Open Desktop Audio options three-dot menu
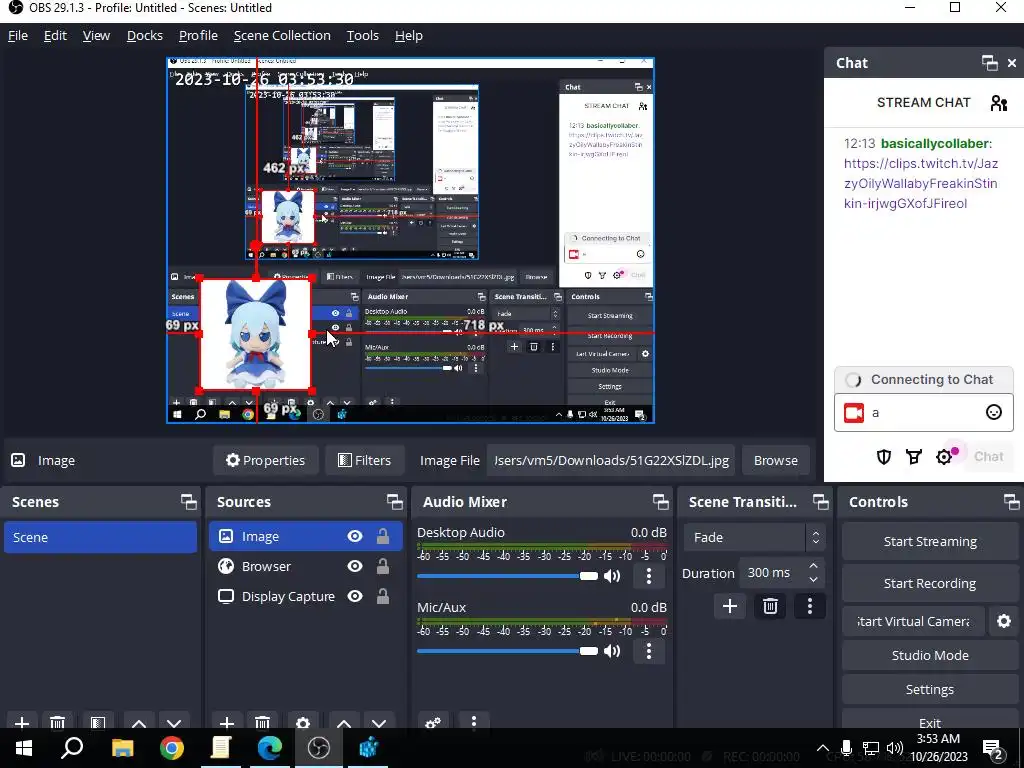 pos(648,576)
